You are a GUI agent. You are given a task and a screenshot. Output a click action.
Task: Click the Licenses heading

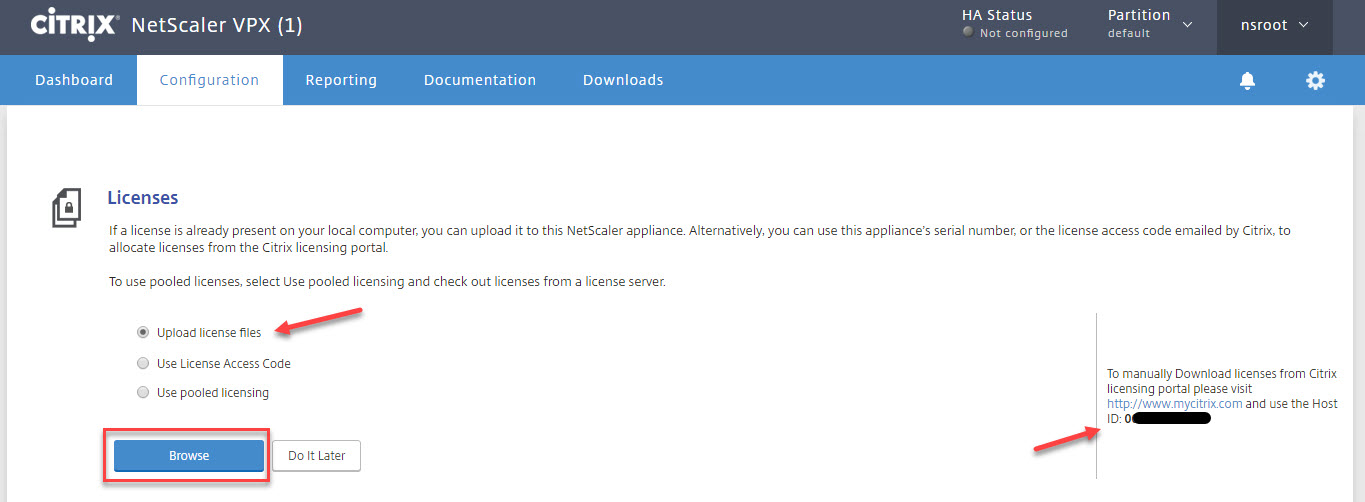[143, 198]
